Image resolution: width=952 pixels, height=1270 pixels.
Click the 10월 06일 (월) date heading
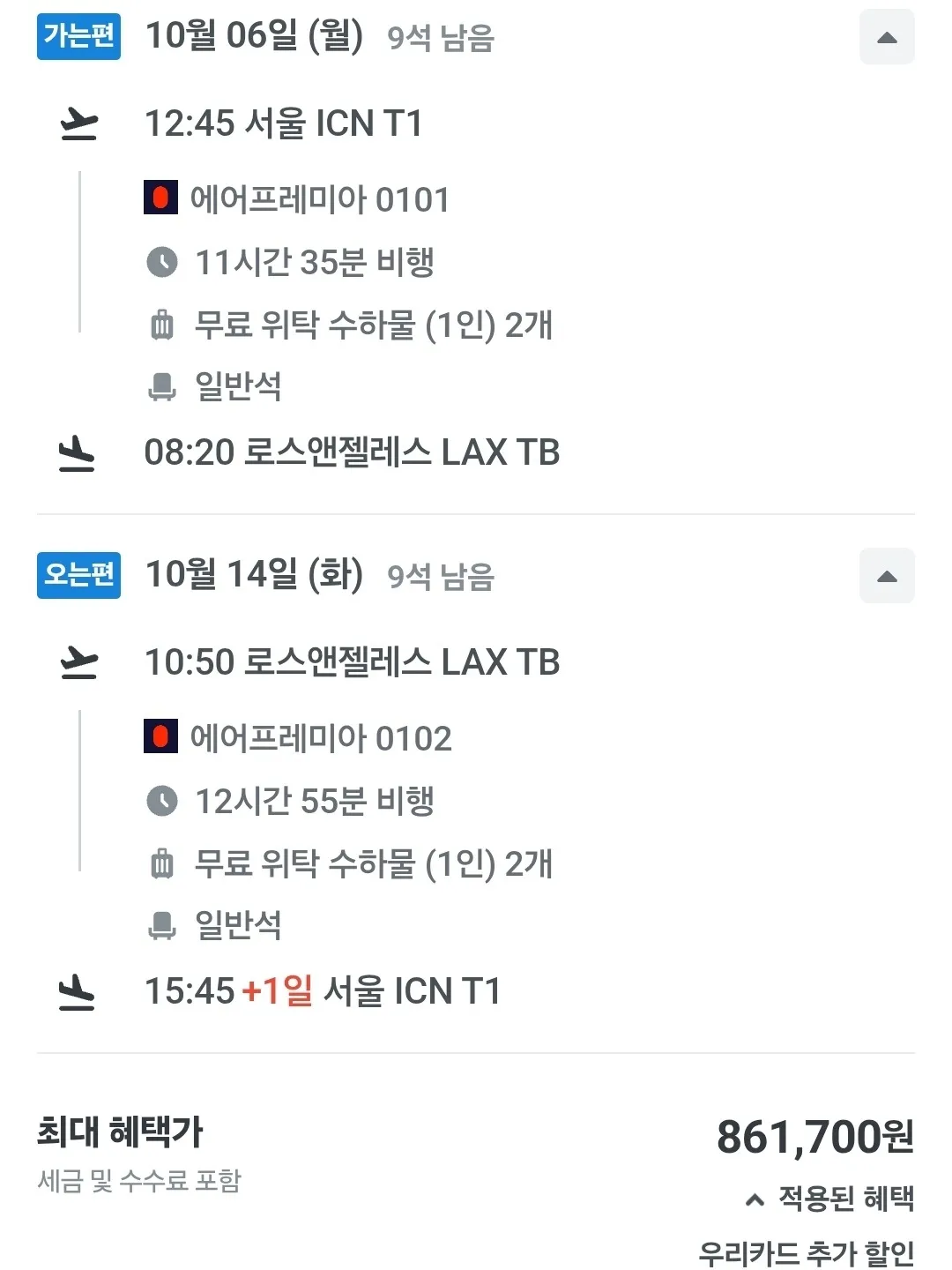pos(254,36)
